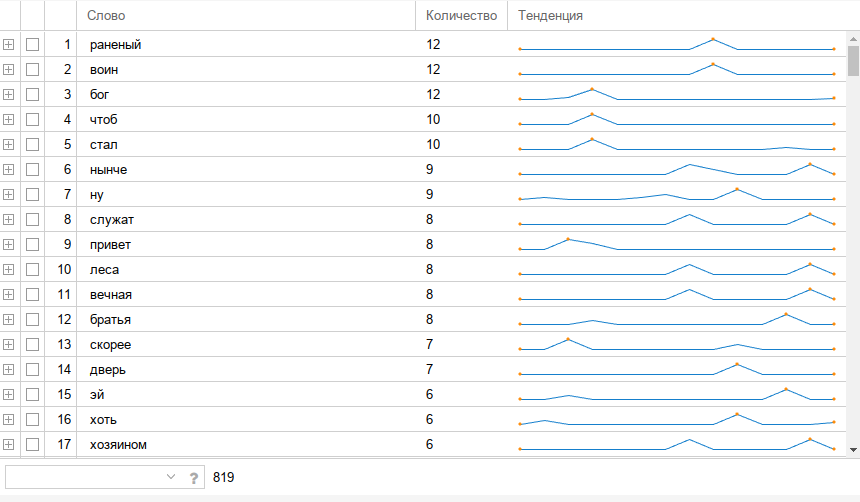Screen dimensions: 860x502
Task: Expand the row for хозяином
Action: click(x=8, y=444)
